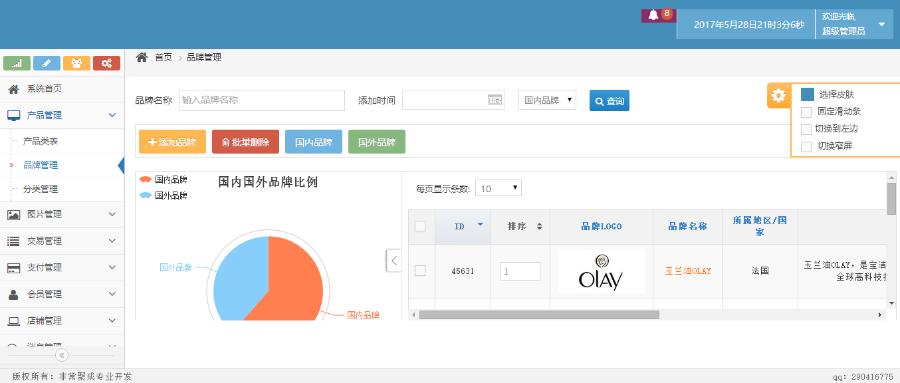This screenshot has width=900, height=383.
Task: Click the 所属地区/国家 column header
Action: 760,226
